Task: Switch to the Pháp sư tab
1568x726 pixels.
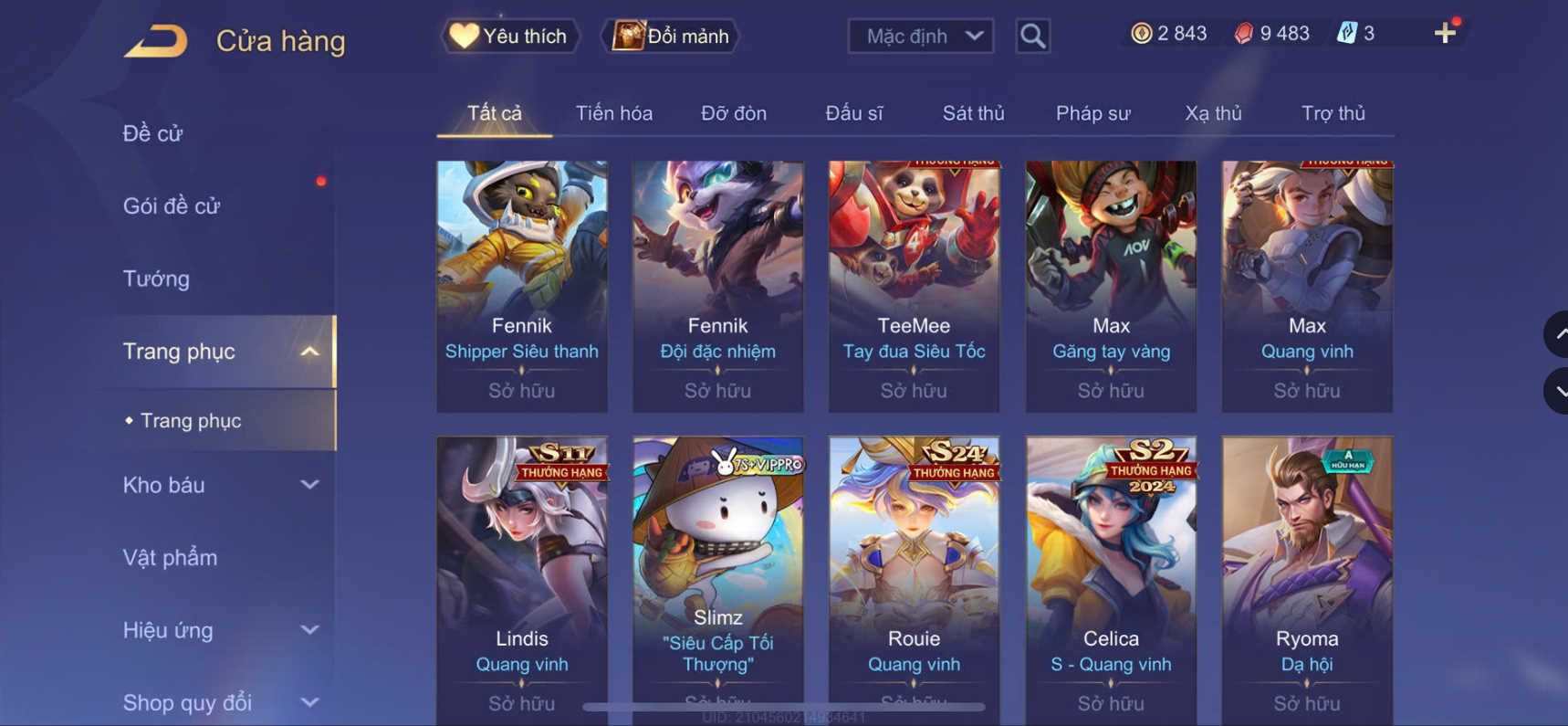Action: 1092,113
